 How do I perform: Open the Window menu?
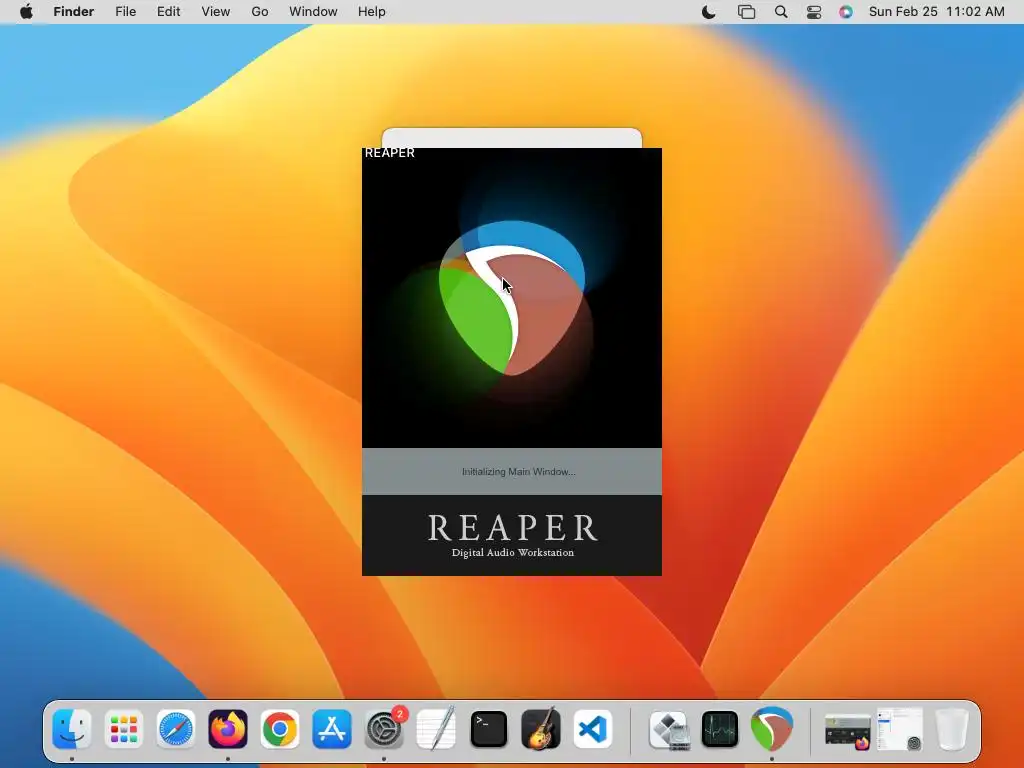tap(313, 12)
